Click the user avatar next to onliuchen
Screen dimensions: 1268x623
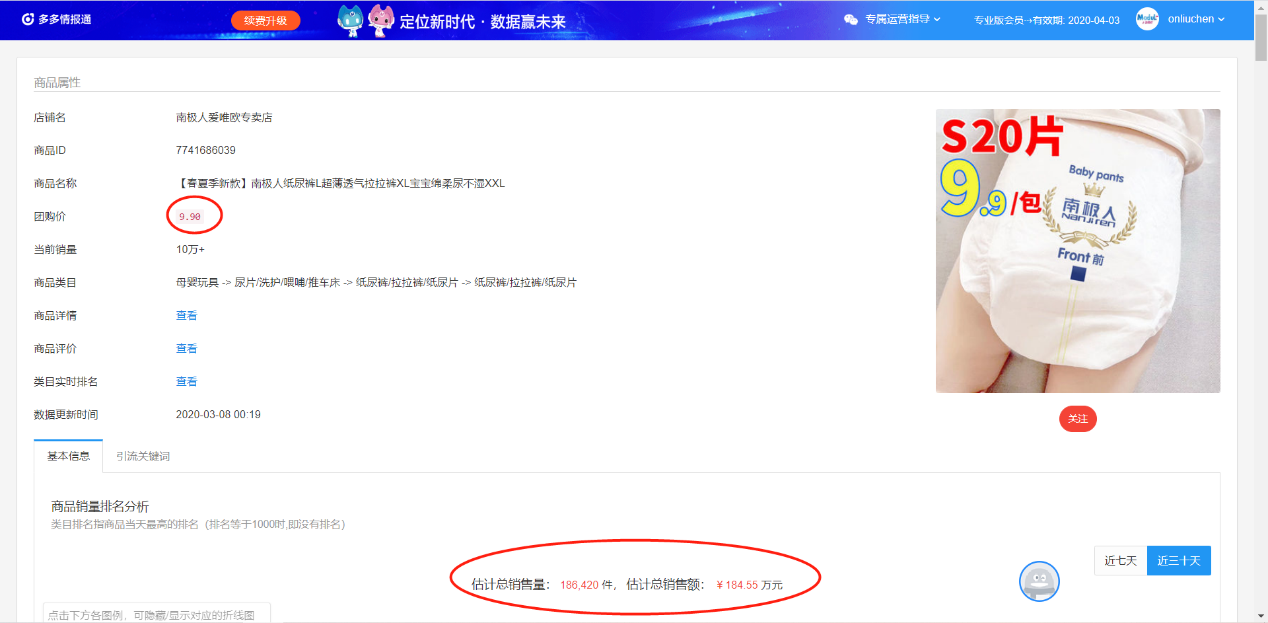[x=1147, y=19]
